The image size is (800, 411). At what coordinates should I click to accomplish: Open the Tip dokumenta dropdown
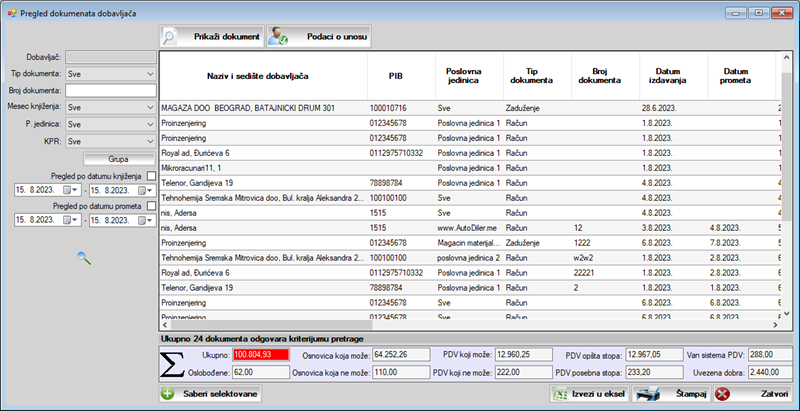click(x=149, y=73)
